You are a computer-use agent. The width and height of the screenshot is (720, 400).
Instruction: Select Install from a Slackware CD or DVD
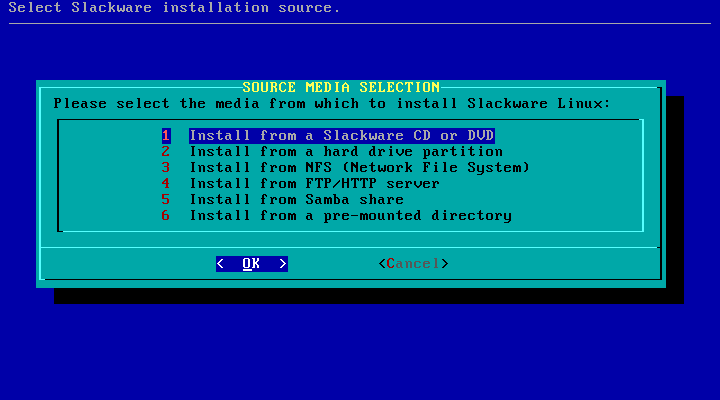tap(342, 135)
